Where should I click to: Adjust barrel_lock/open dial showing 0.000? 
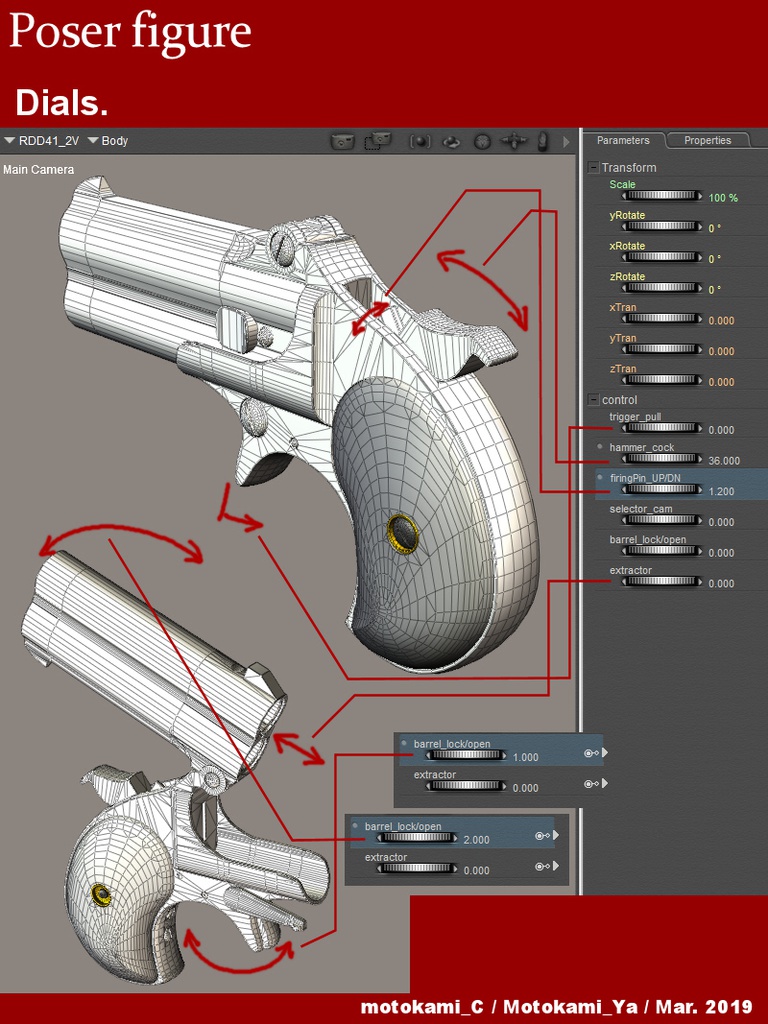coord(662,551)
